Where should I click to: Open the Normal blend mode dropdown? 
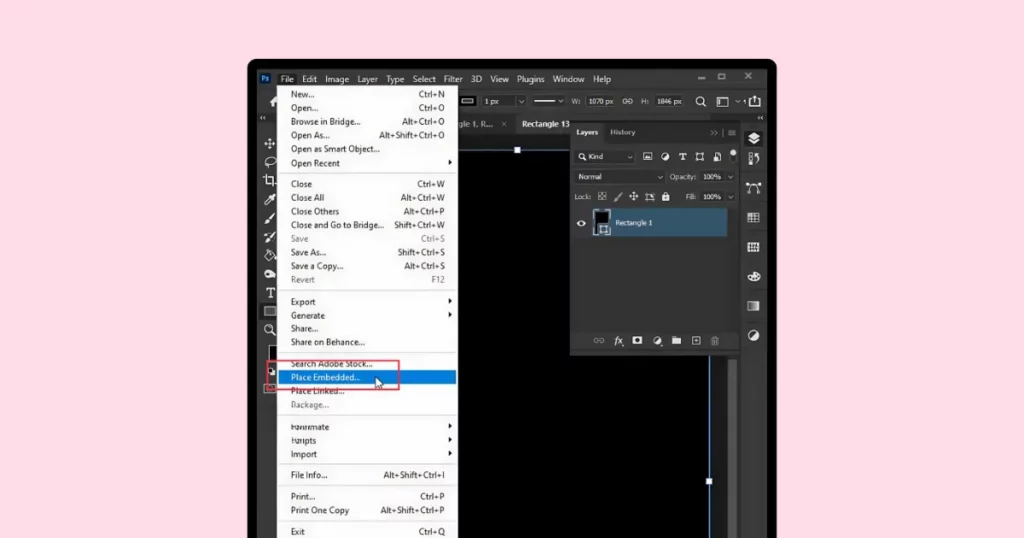click(x=619, y=177)
